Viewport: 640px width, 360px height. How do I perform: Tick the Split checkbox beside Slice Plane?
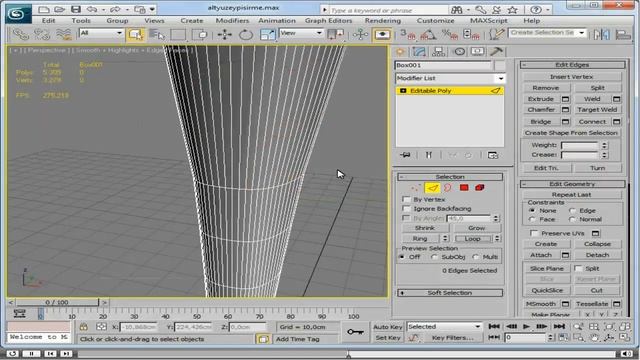pos(578,268)
